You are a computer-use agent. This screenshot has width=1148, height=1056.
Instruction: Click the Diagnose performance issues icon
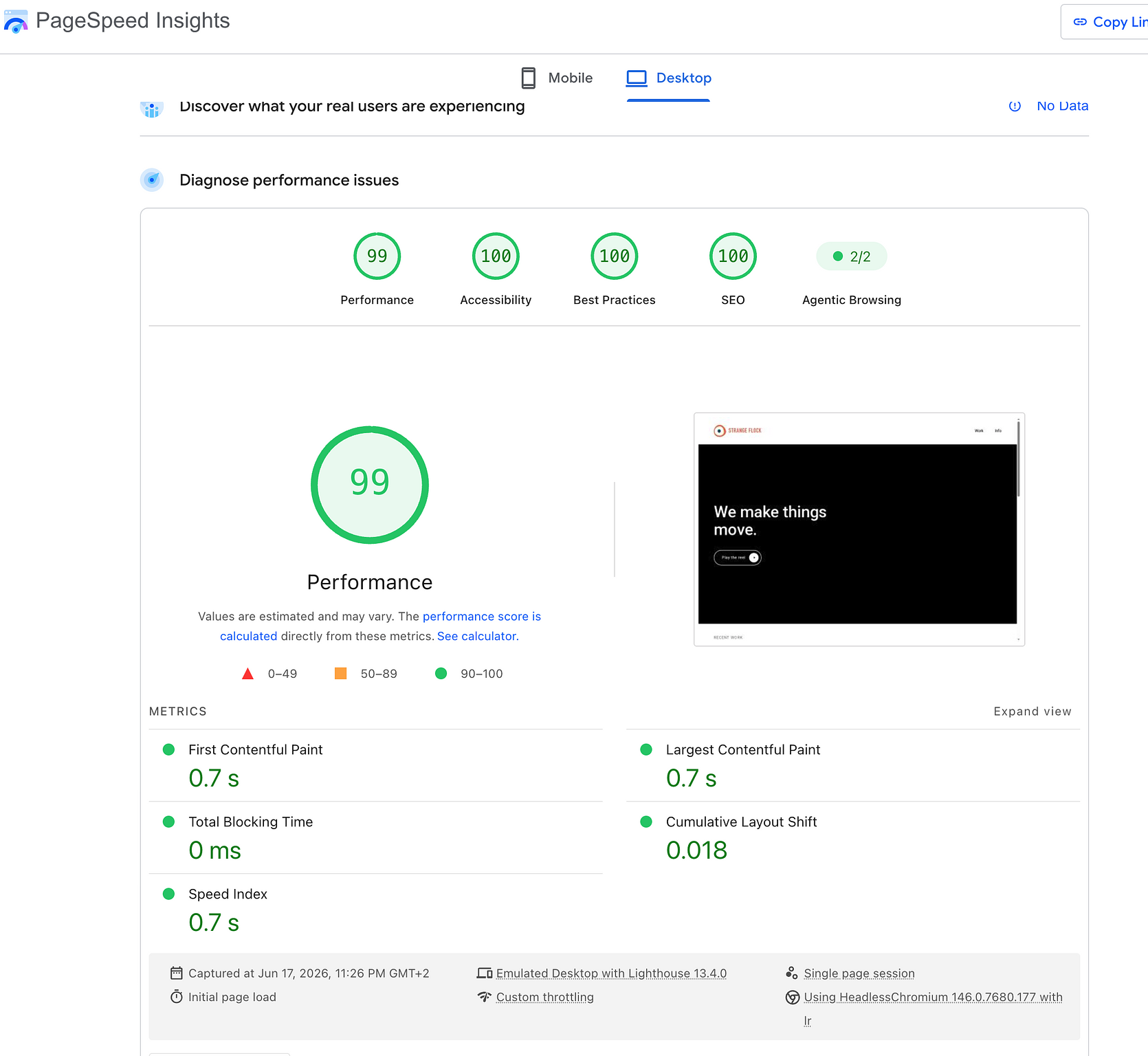pyautogui.click(x=152, y=180)
